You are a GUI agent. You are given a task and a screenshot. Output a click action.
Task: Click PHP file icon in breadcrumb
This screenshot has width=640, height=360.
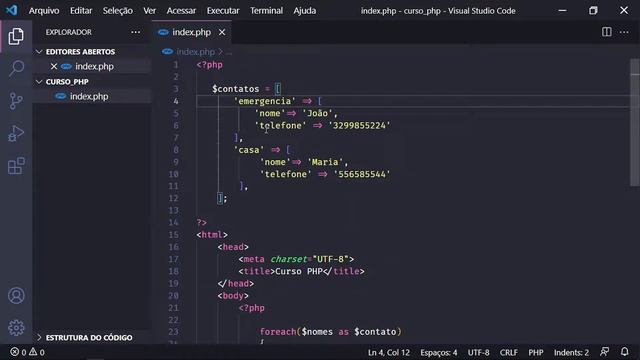[x=167, y=52]
